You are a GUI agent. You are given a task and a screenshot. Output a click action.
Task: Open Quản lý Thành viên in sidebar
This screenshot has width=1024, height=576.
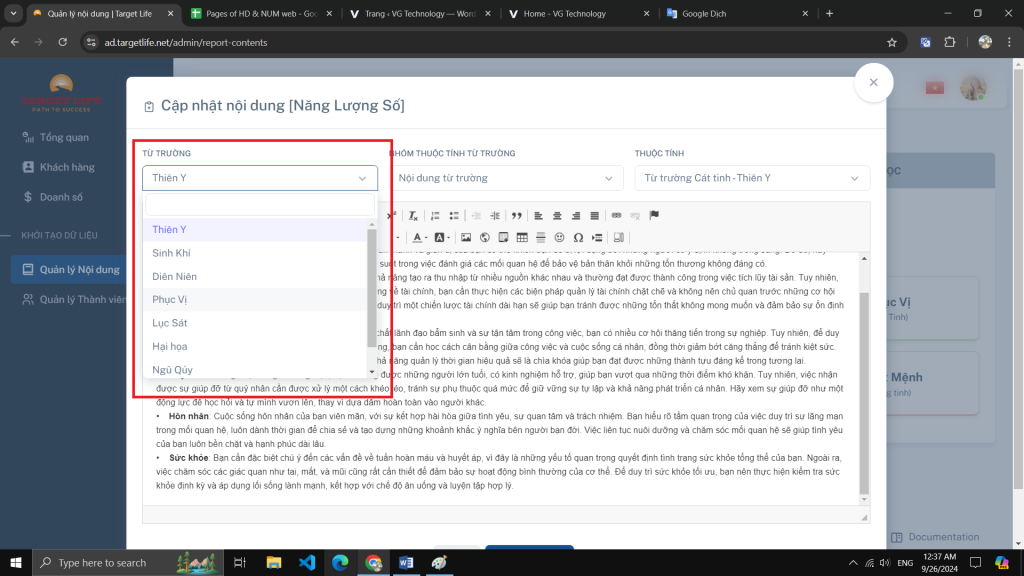[73, 300]
